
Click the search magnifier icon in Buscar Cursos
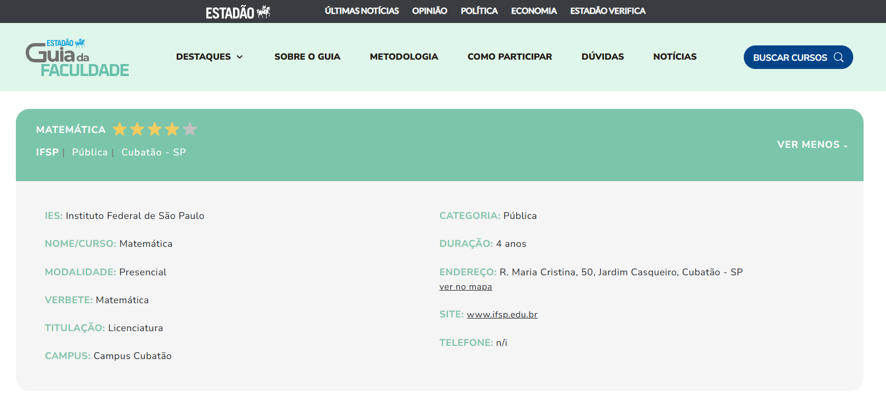tap(839, 57)
